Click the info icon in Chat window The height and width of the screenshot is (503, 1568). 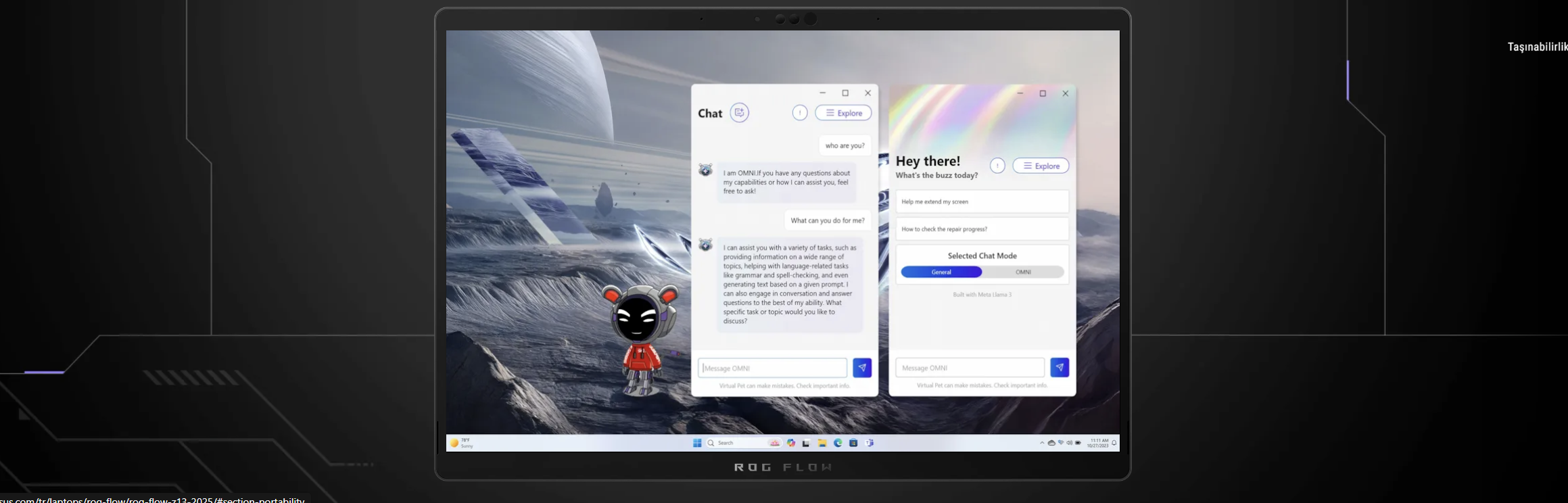pyautogui.click(x=800, y=113)
